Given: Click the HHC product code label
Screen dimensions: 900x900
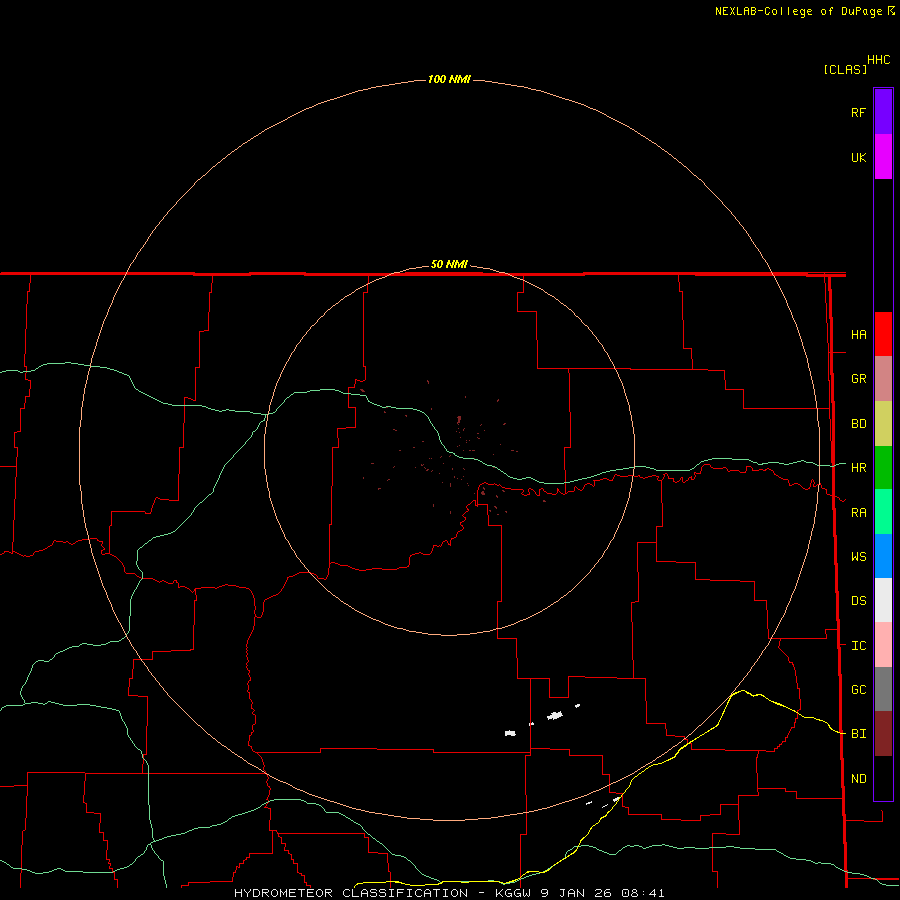Looking at the screenshot, I should [x=878, y=60].
